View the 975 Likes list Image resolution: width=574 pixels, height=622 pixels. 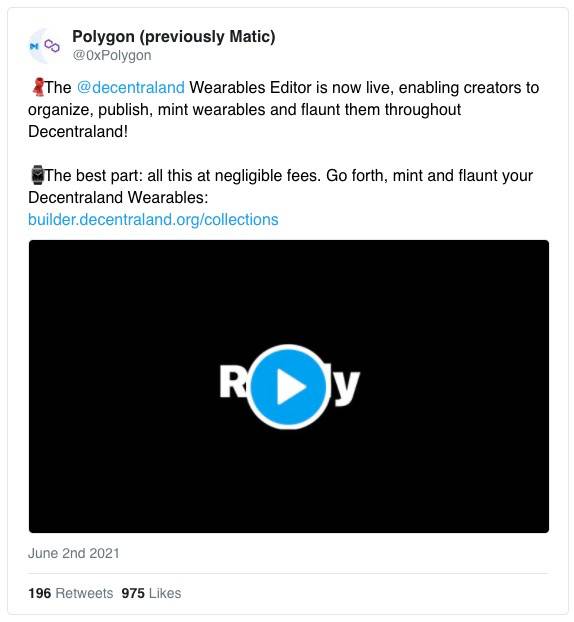151,593
